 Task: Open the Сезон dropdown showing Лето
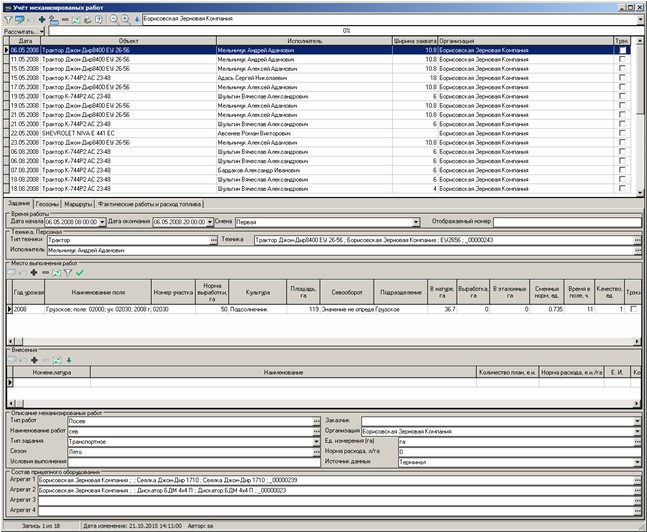[317, 451]
